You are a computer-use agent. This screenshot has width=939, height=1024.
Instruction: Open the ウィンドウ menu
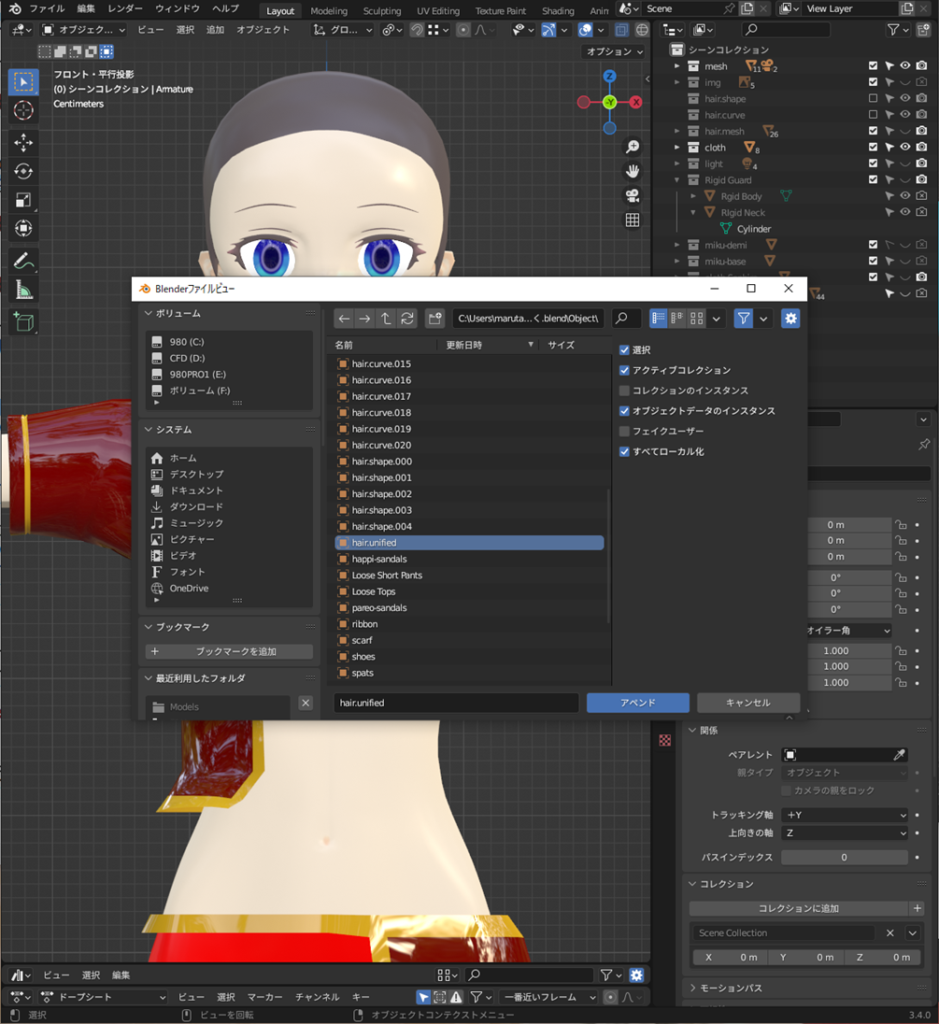[x=177, y=8]
